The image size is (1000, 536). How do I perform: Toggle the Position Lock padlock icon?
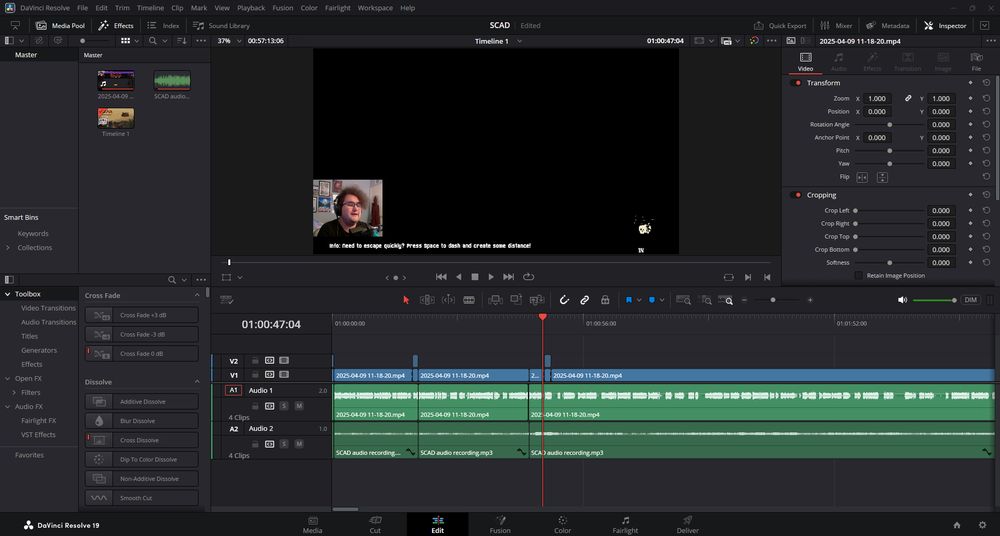[605, 300]
